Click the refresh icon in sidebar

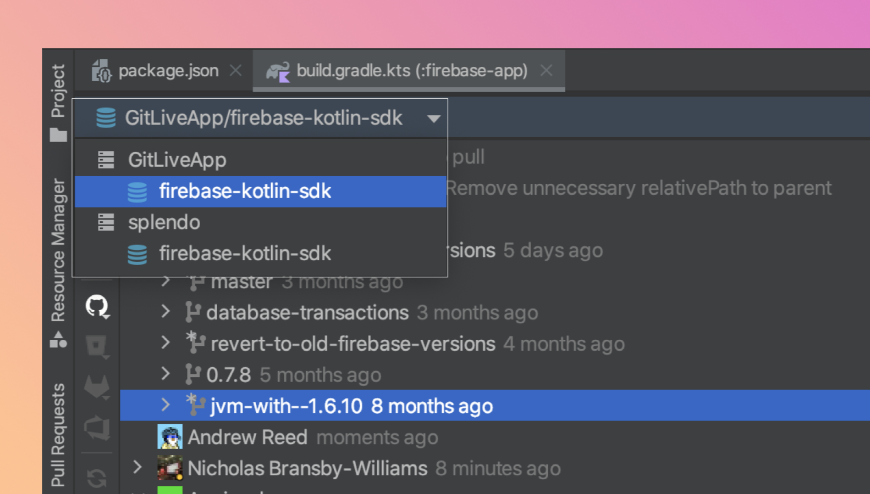[97, 478]
